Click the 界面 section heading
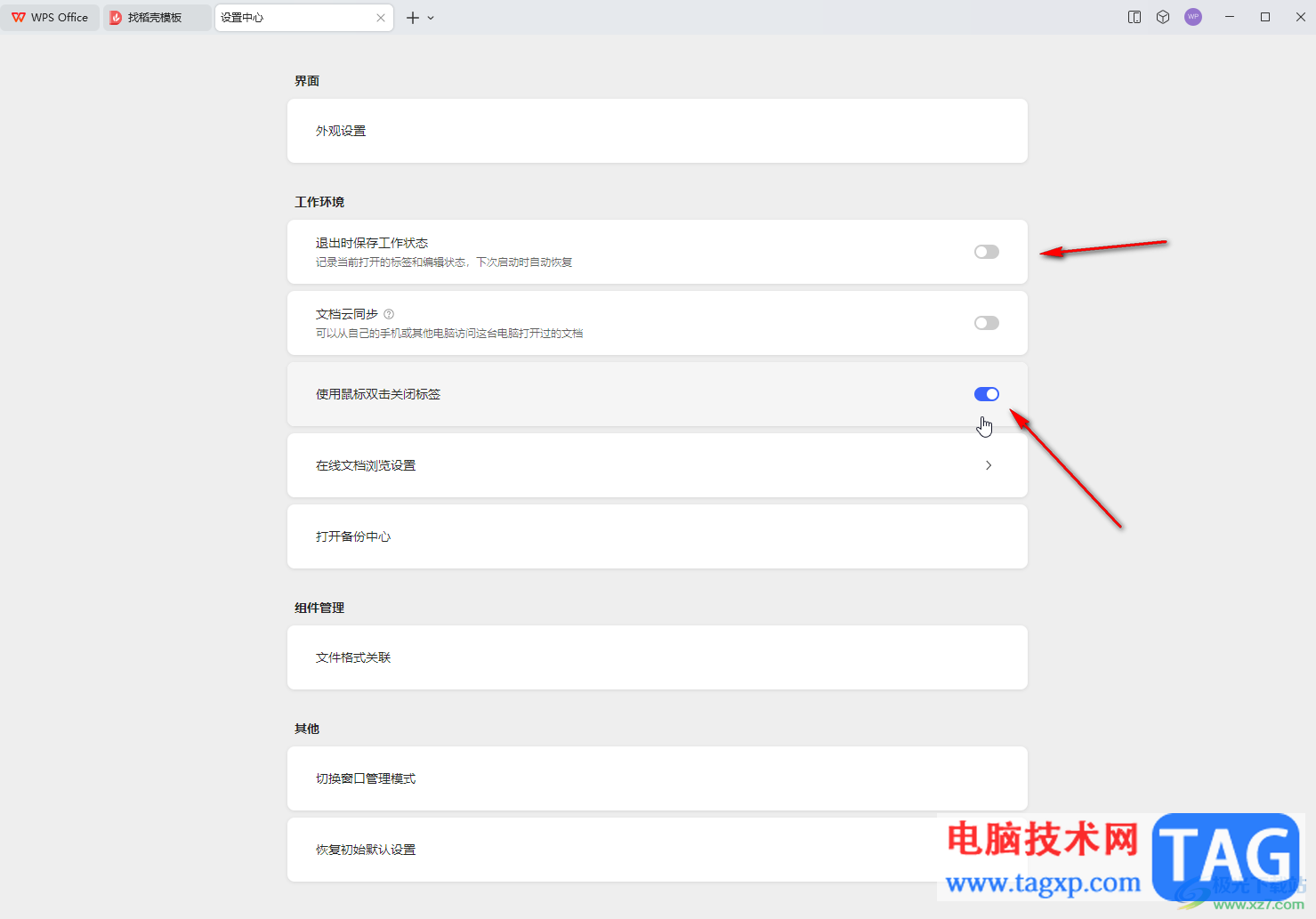This screenshot has height=919, width=1316. (x=307, y=81)
